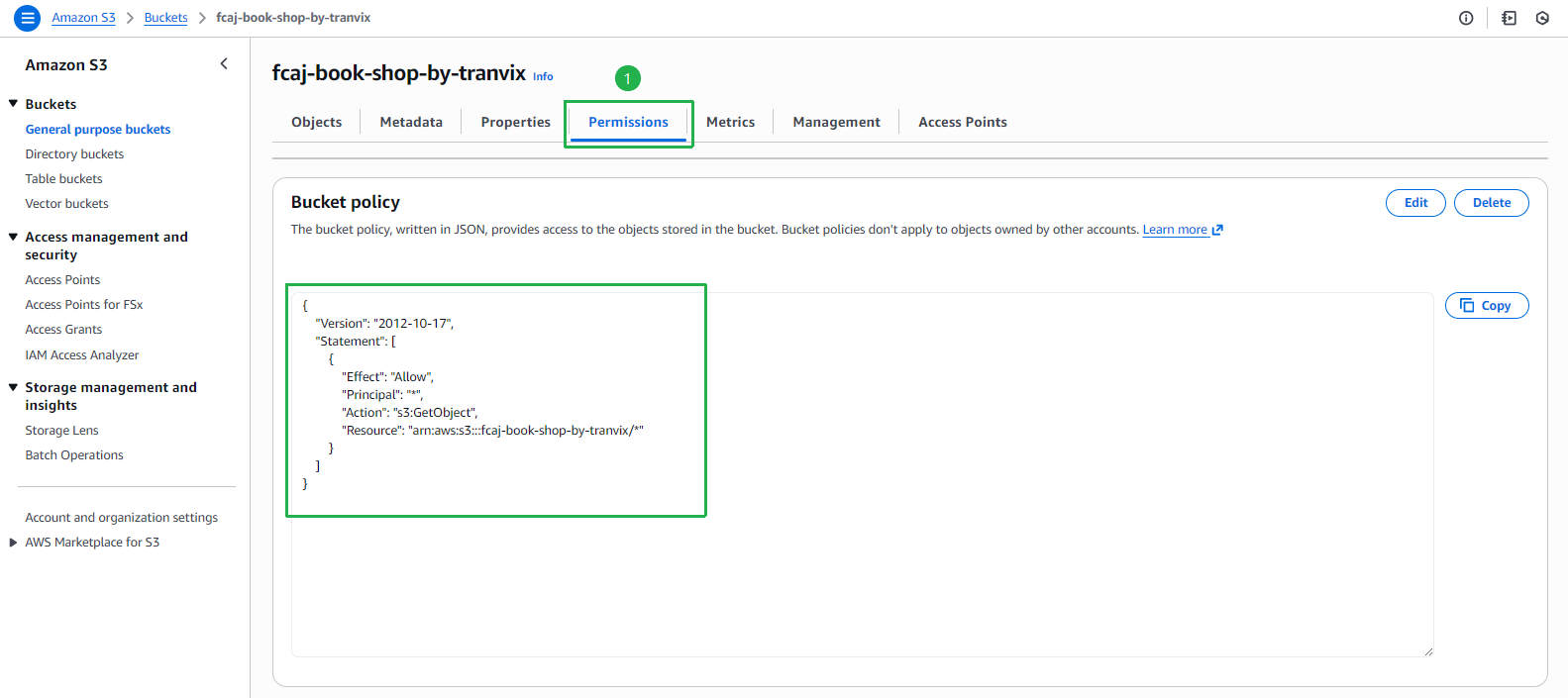Click the Bucket policy heading
The image size is (1568, 698).
(x=346, y=202)
